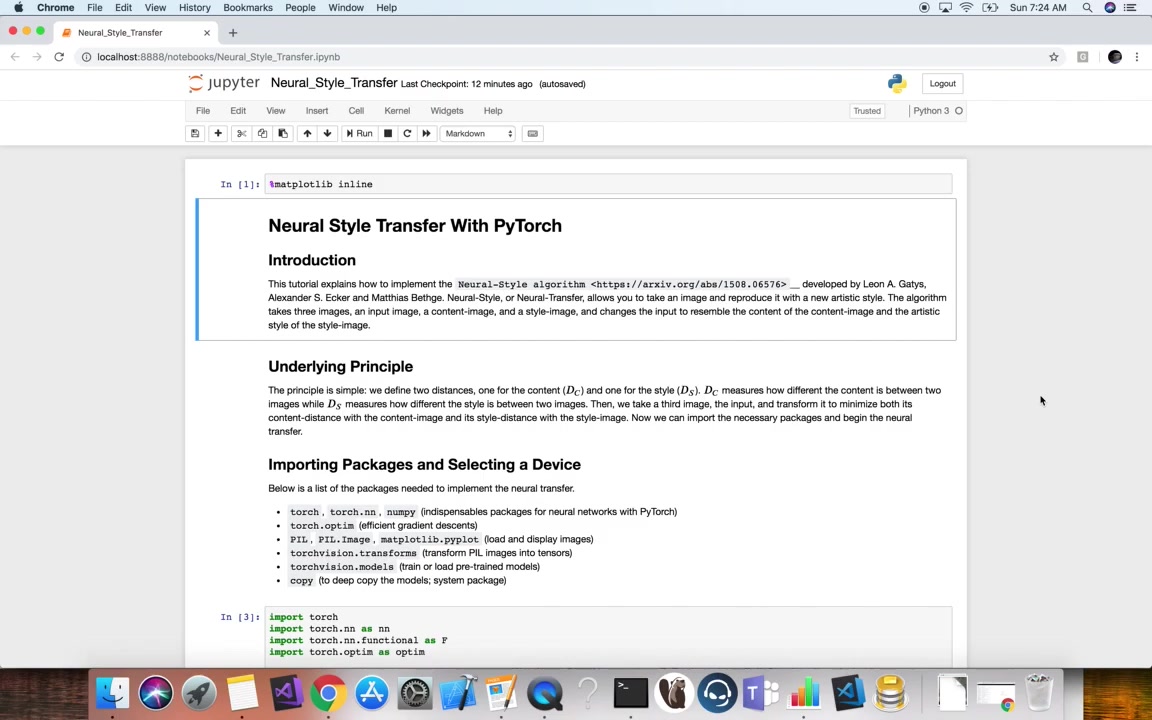Click the Run button
This screenshot has width=1152, height=720.
coord(359,134)
